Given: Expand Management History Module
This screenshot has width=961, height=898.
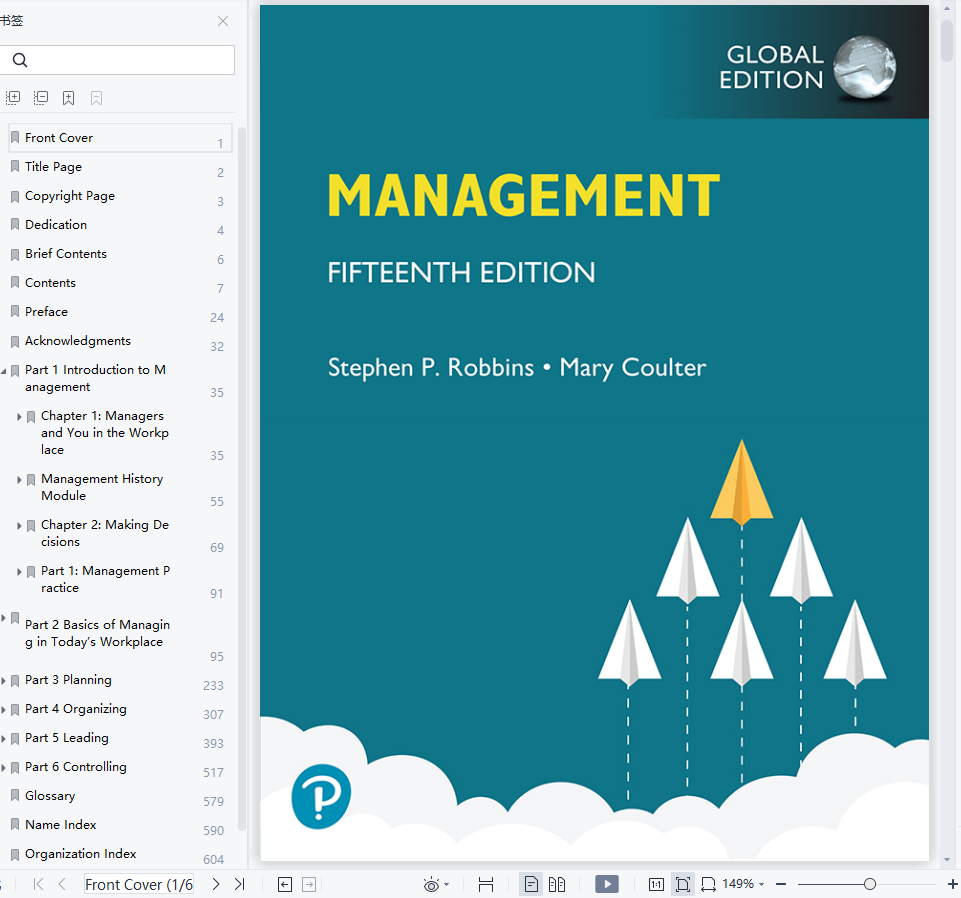Looking at the screenshot, I should [19, 480].
